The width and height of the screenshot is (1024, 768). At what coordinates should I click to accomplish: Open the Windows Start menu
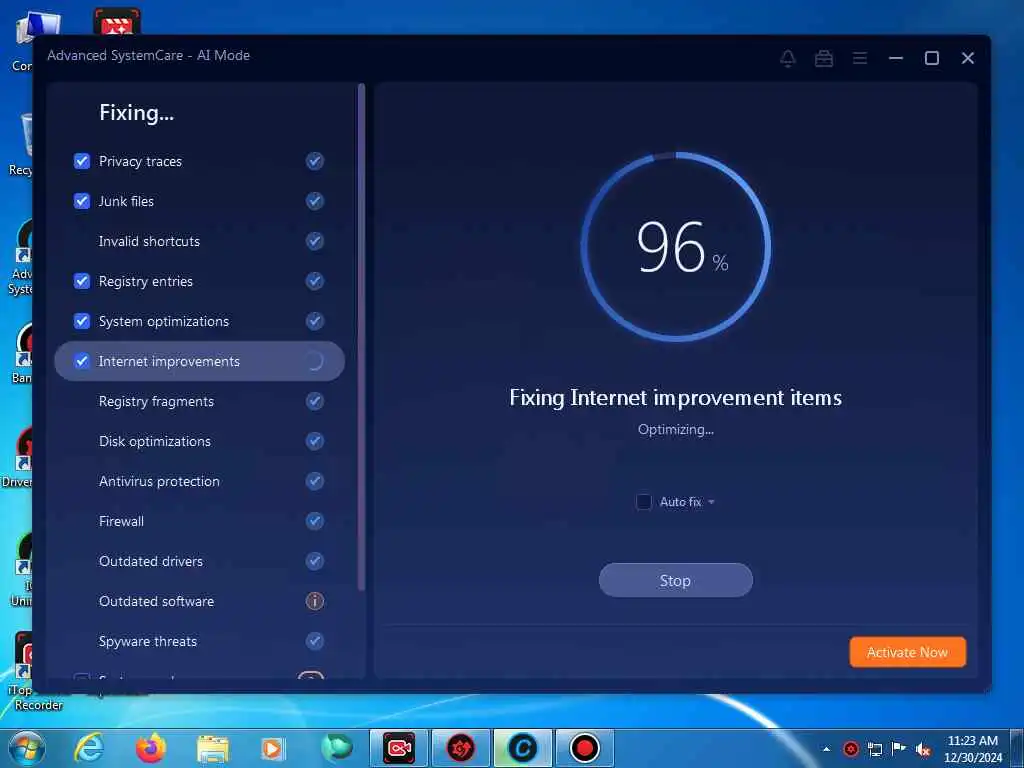[x=27, y=748]
